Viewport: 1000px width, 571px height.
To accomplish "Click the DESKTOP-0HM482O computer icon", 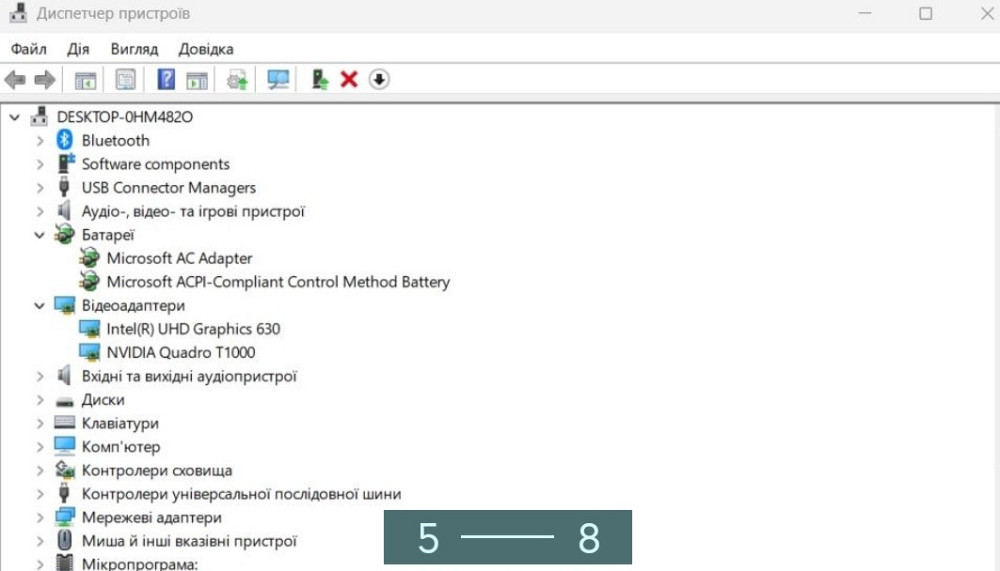I will (40, 116).
